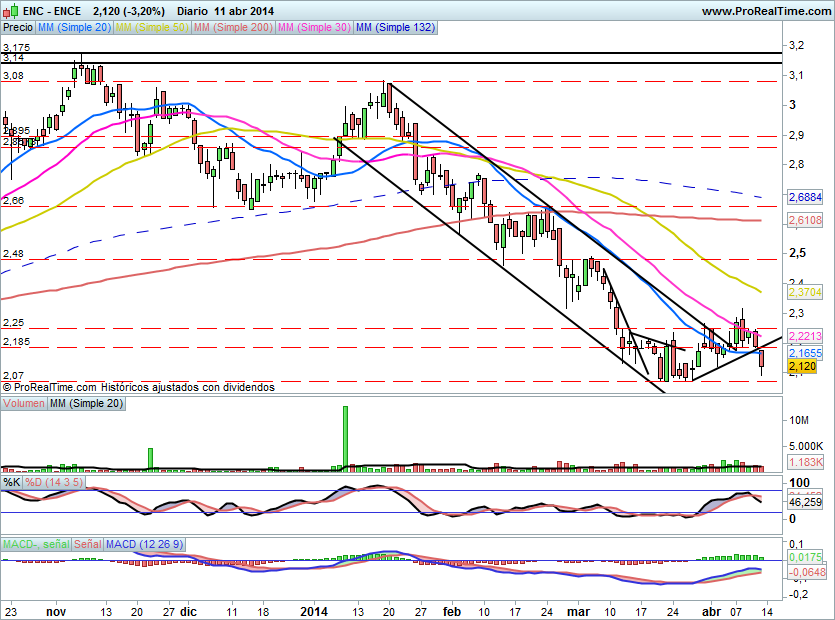Click the 2,6884 moving average value tag

coord(804,197)
